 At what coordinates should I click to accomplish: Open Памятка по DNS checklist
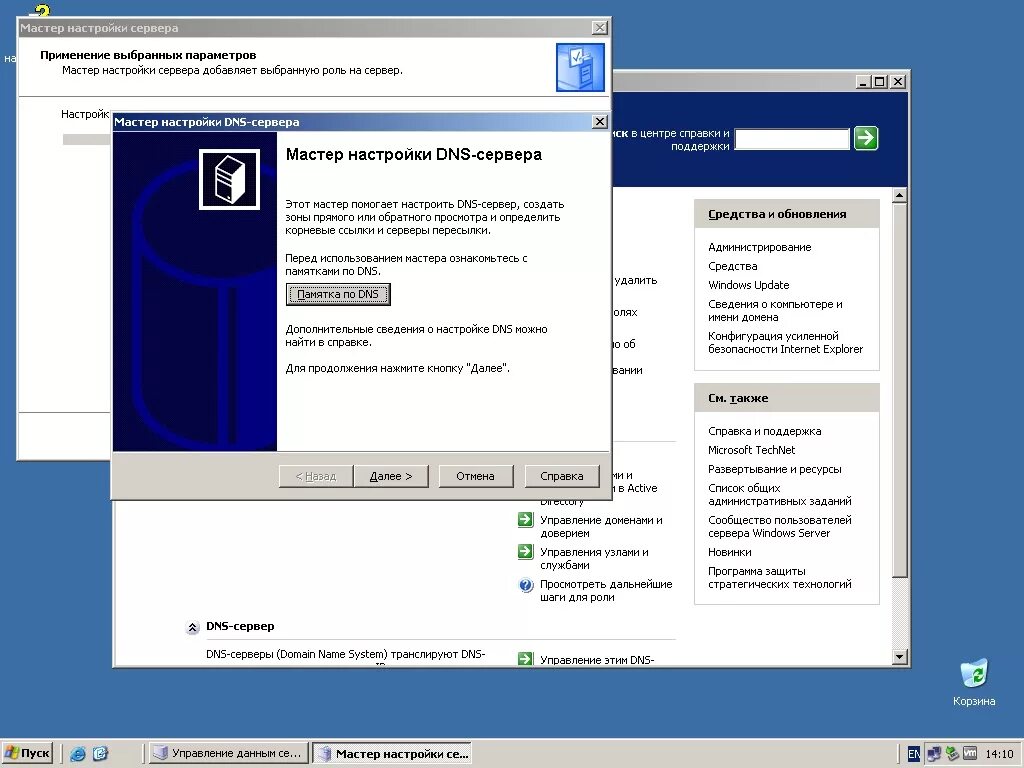point(338,295)
